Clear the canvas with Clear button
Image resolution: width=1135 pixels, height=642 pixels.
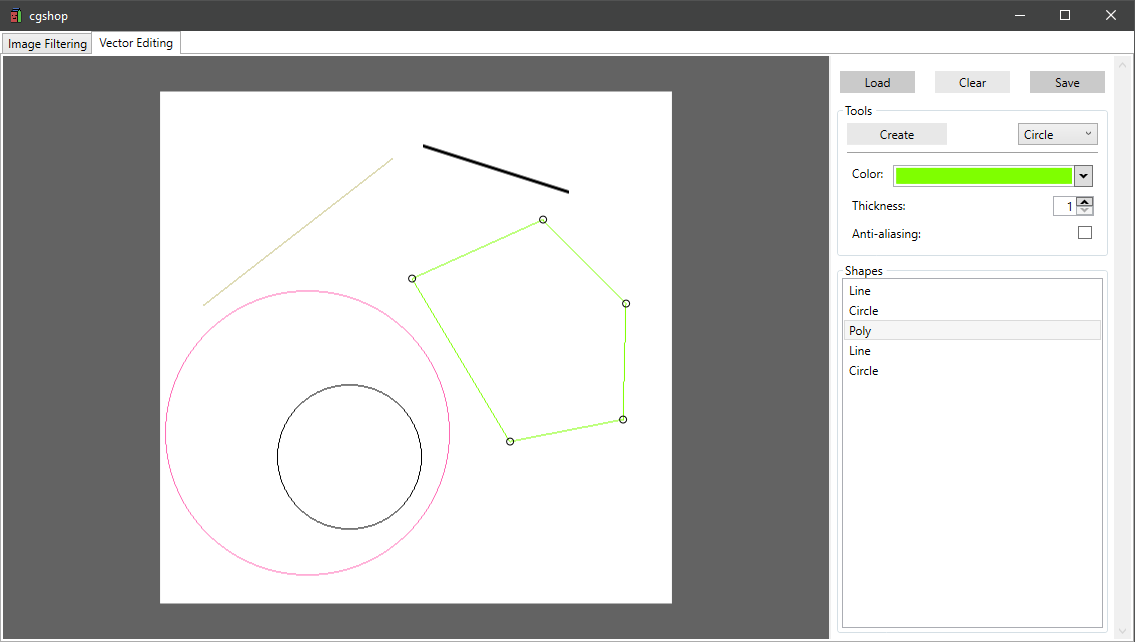pos(972,83)
